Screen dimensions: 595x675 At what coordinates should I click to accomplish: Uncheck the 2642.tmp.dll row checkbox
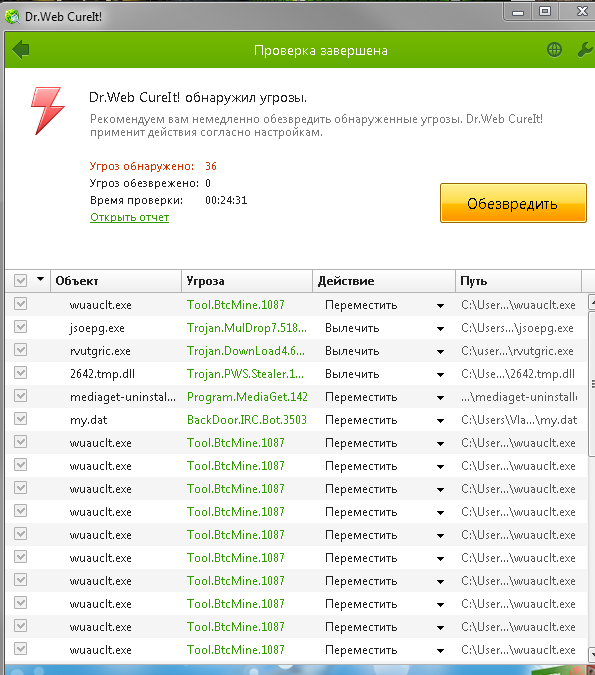click(x=20, y=373)
